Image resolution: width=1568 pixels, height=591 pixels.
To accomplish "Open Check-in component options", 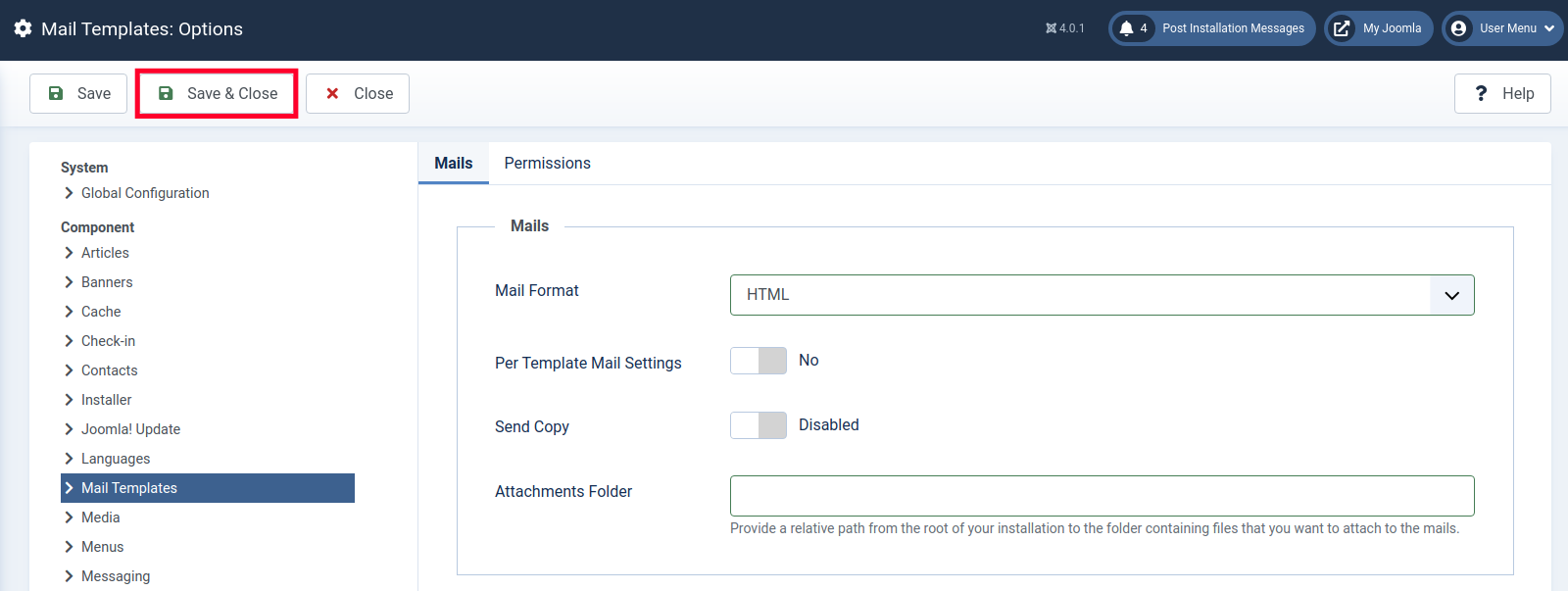I will pos(108,341).
